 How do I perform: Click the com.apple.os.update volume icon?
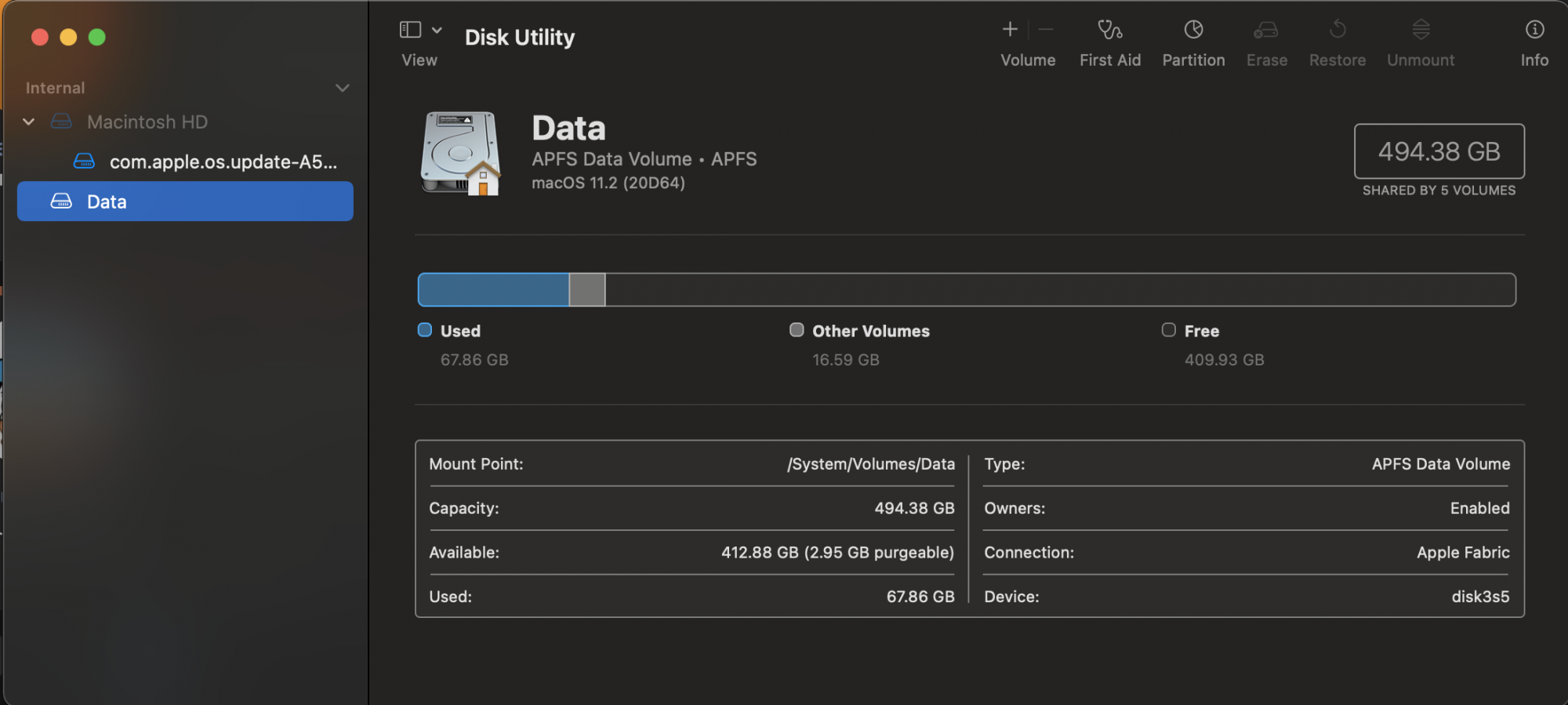[84, 162]
